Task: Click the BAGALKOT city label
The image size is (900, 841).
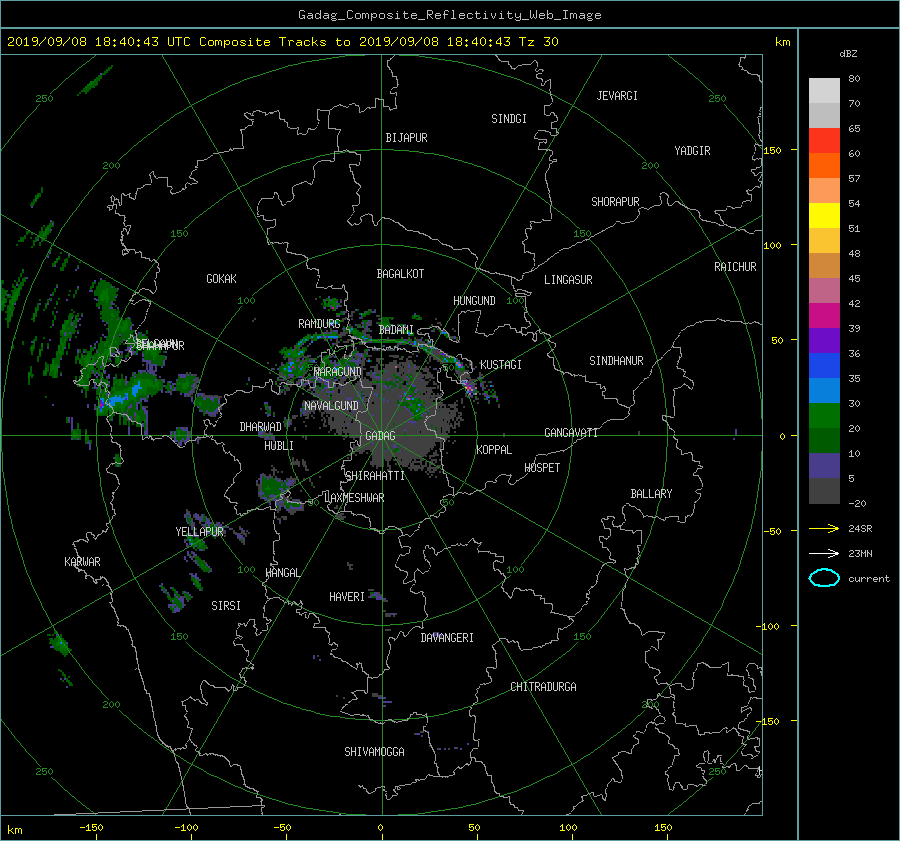Action: (x=400, y=274)
